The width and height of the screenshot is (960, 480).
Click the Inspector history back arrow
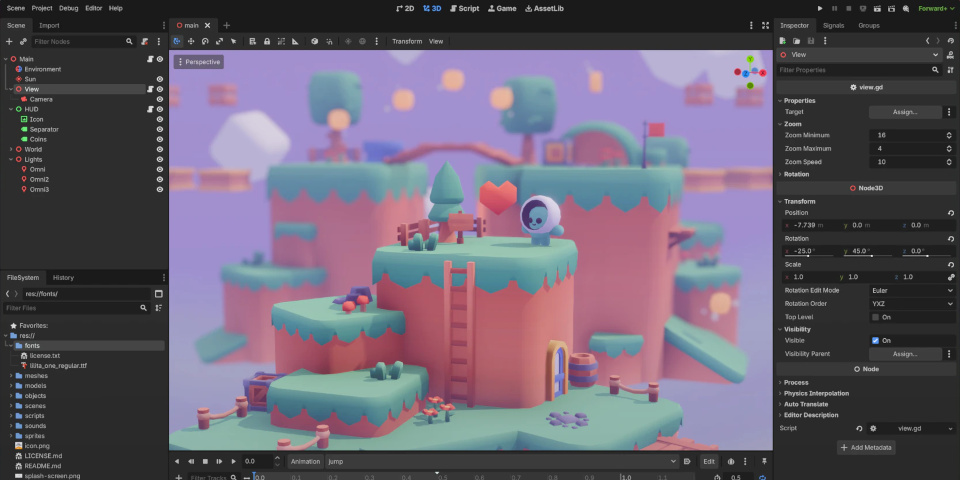tap(928, 40)
